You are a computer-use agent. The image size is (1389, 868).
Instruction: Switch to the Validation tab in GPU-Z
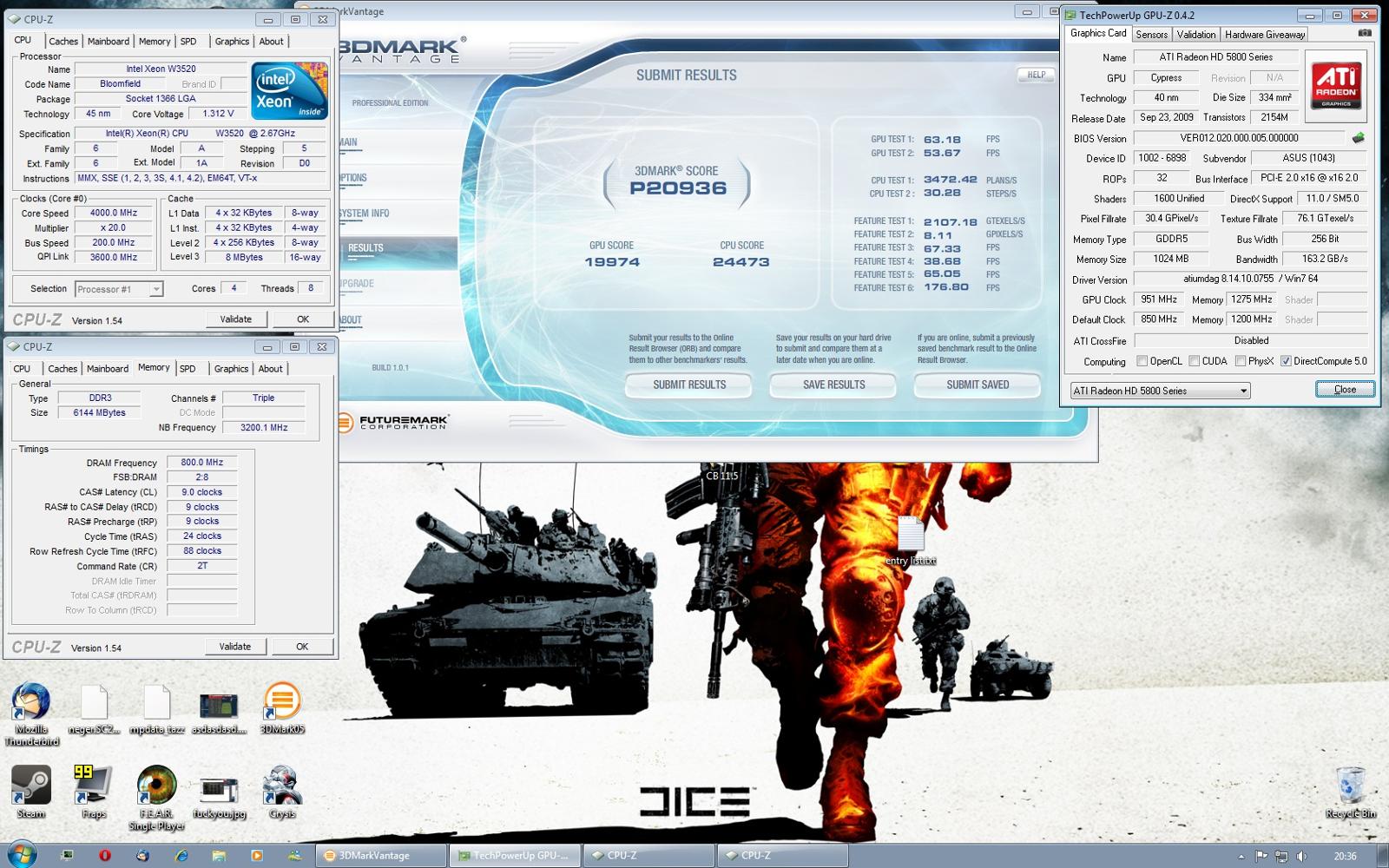1196,35
